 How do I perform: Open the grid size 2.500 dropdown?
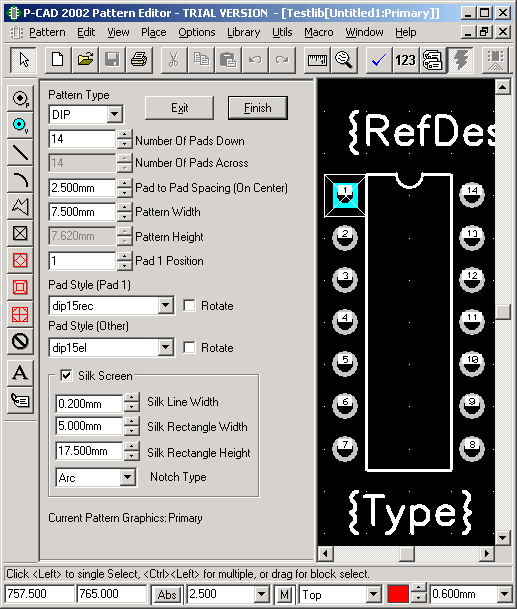click(261, 594)
